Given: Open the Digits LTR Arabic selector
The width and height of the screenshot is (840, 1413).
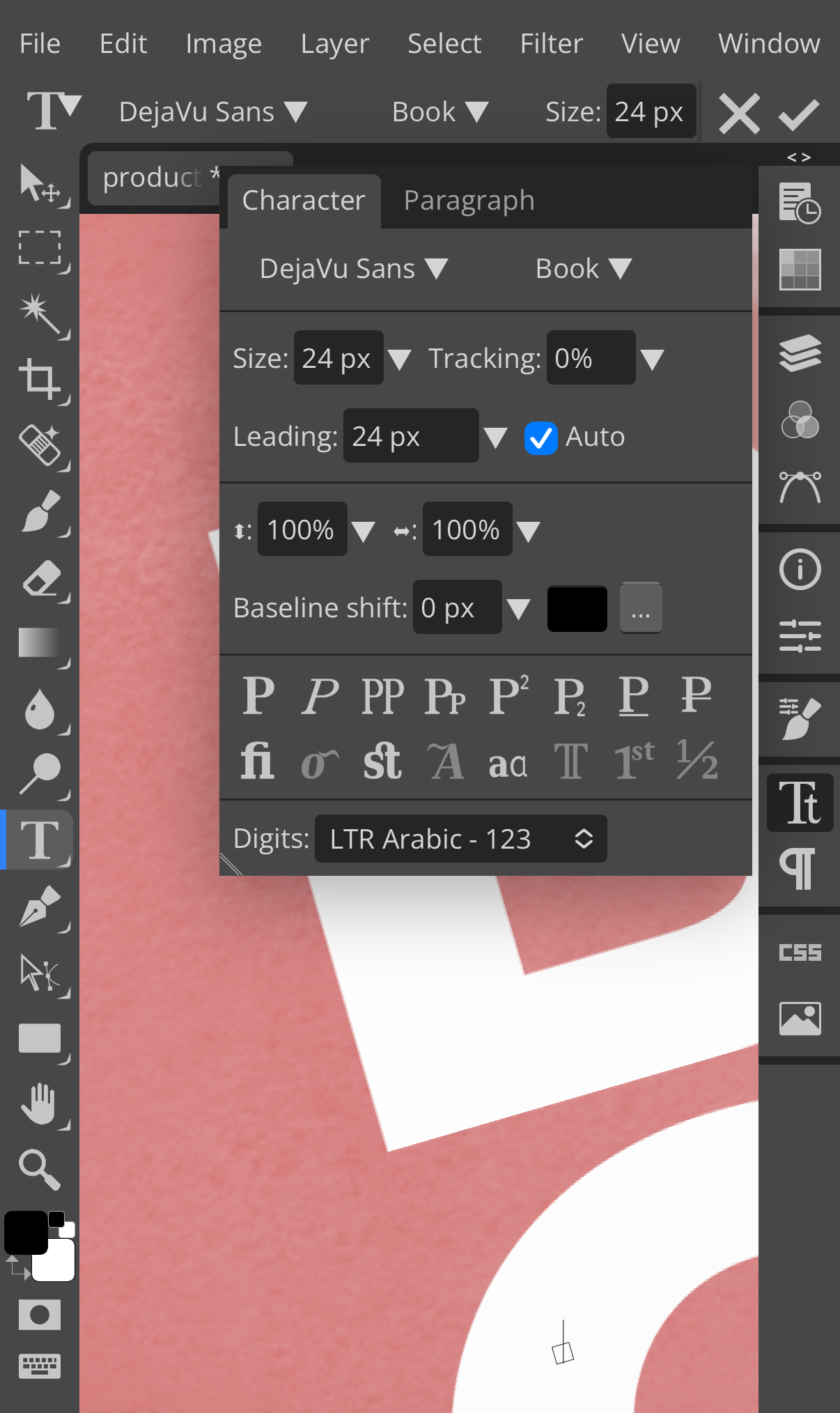Looking at the screenshot, I should 460,839.
